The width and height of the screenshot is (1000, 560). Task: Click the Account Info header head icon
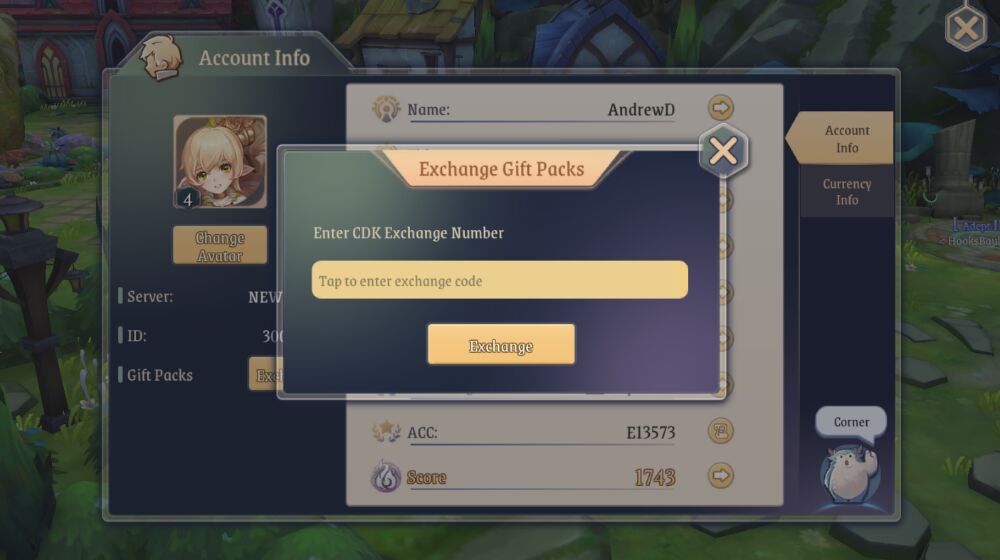(x=160, y=58)
